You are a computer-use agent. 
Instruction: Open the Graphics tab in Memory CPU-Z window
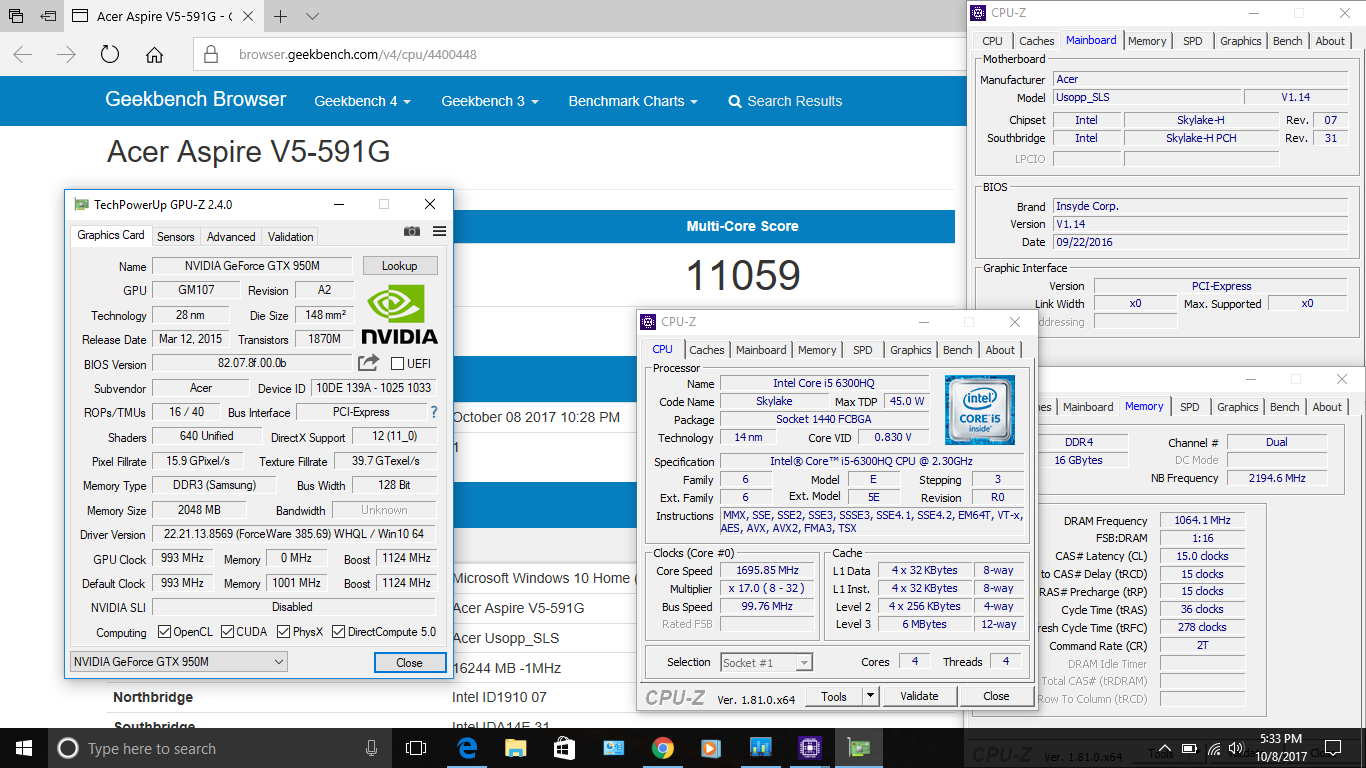point(1238,407)
